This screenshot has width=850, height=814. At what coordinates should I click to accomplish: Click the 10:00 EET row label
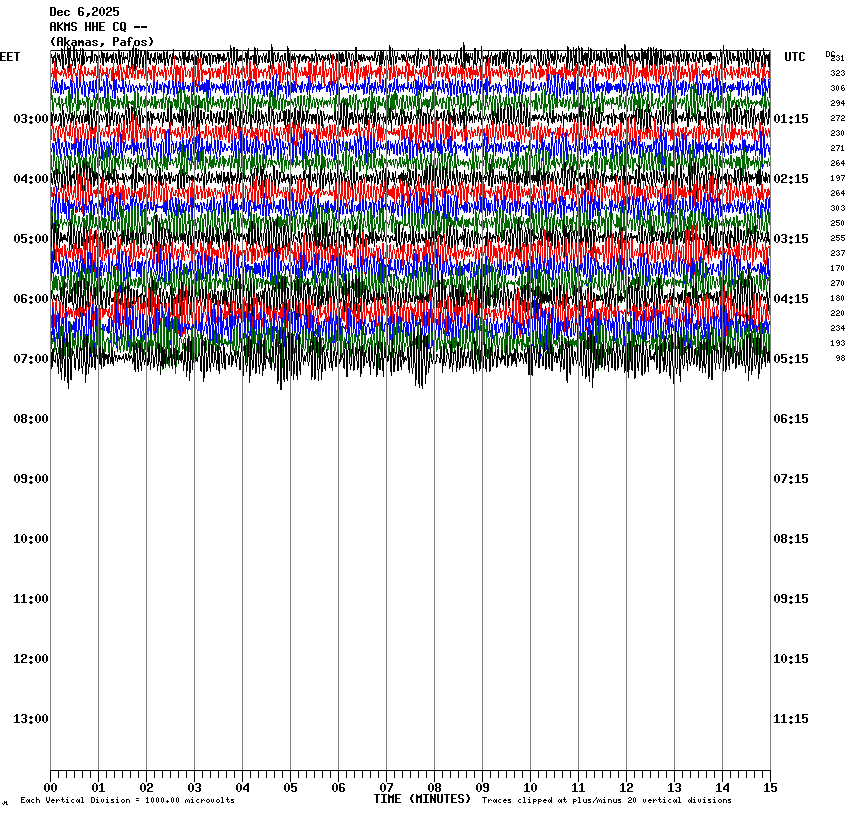(x=30, y=539)
